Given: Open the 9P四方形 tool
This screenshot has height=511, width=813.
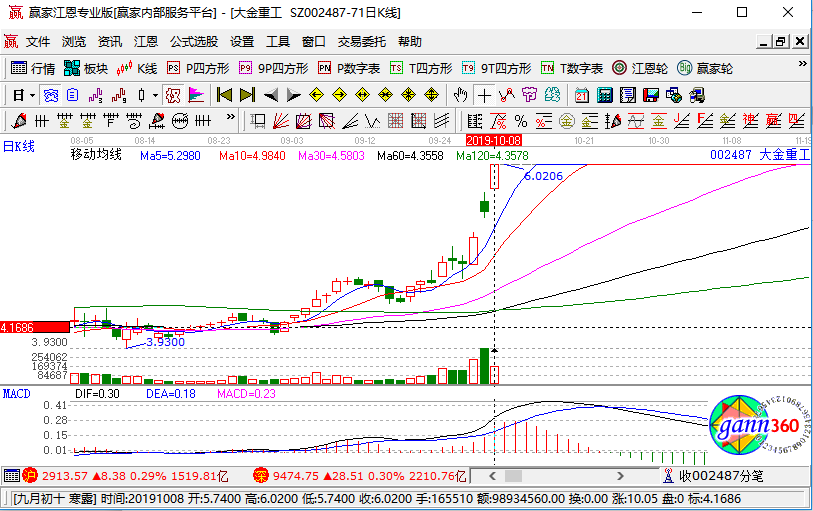Looking at the screenshot, I should coord(274,68).
